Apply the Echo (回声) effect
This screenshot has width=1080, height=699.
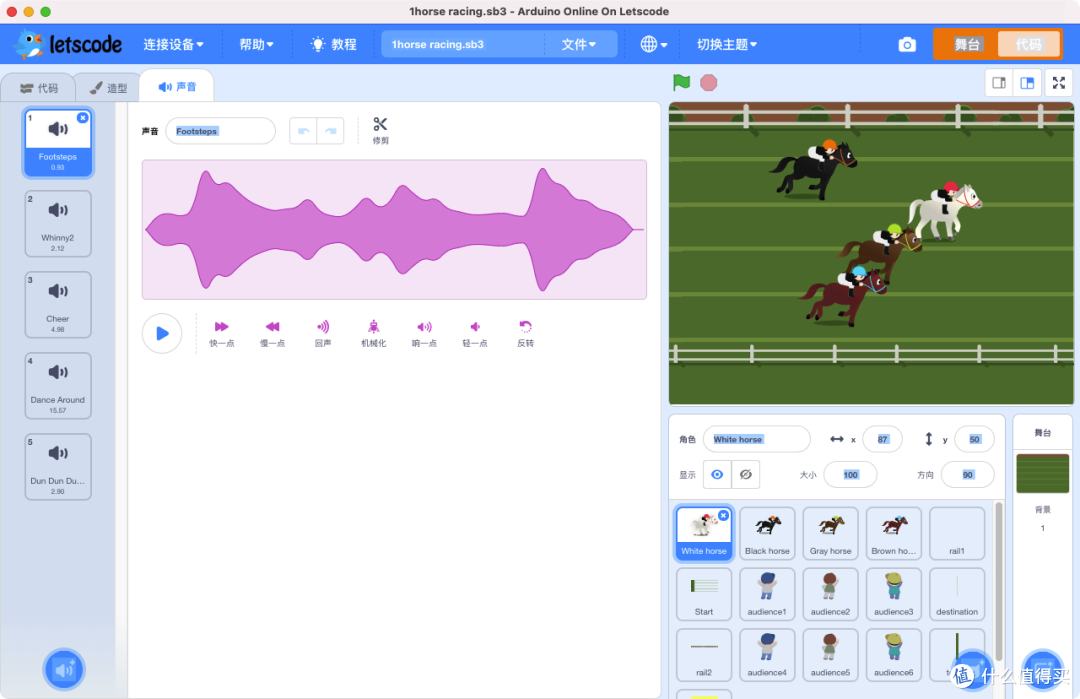(x=323, y=333)
